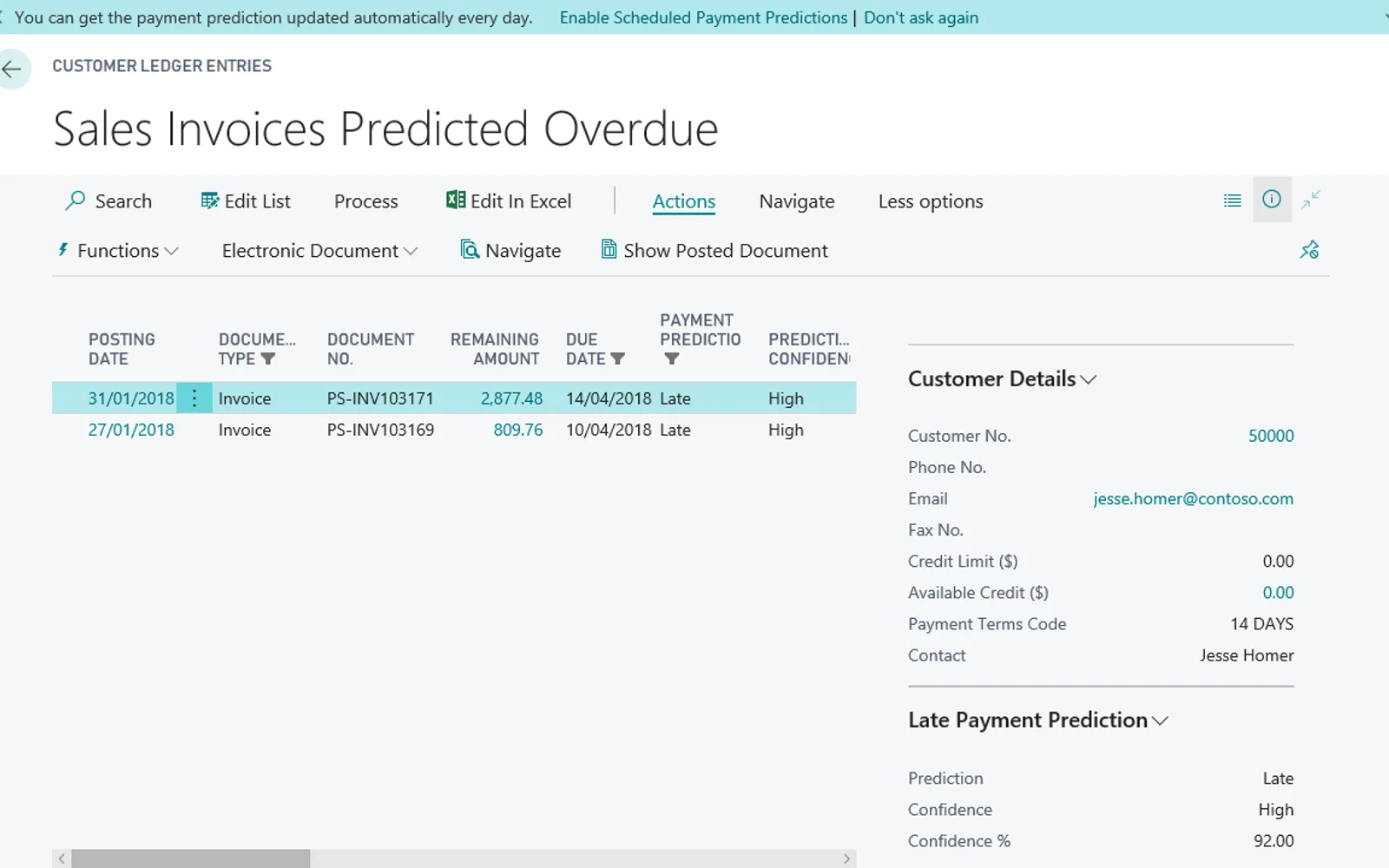Screen dimensions: 1389x868
Task: Click the 14 DAYS payment terms value
Action: pyautogui.click(x=1261, y=623)
